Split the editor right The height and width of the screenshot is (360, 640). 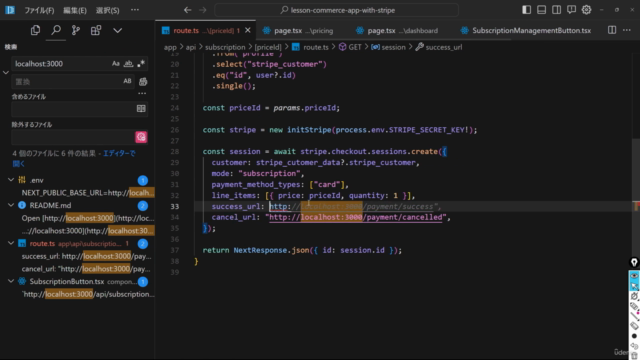(x=612, y=30)
